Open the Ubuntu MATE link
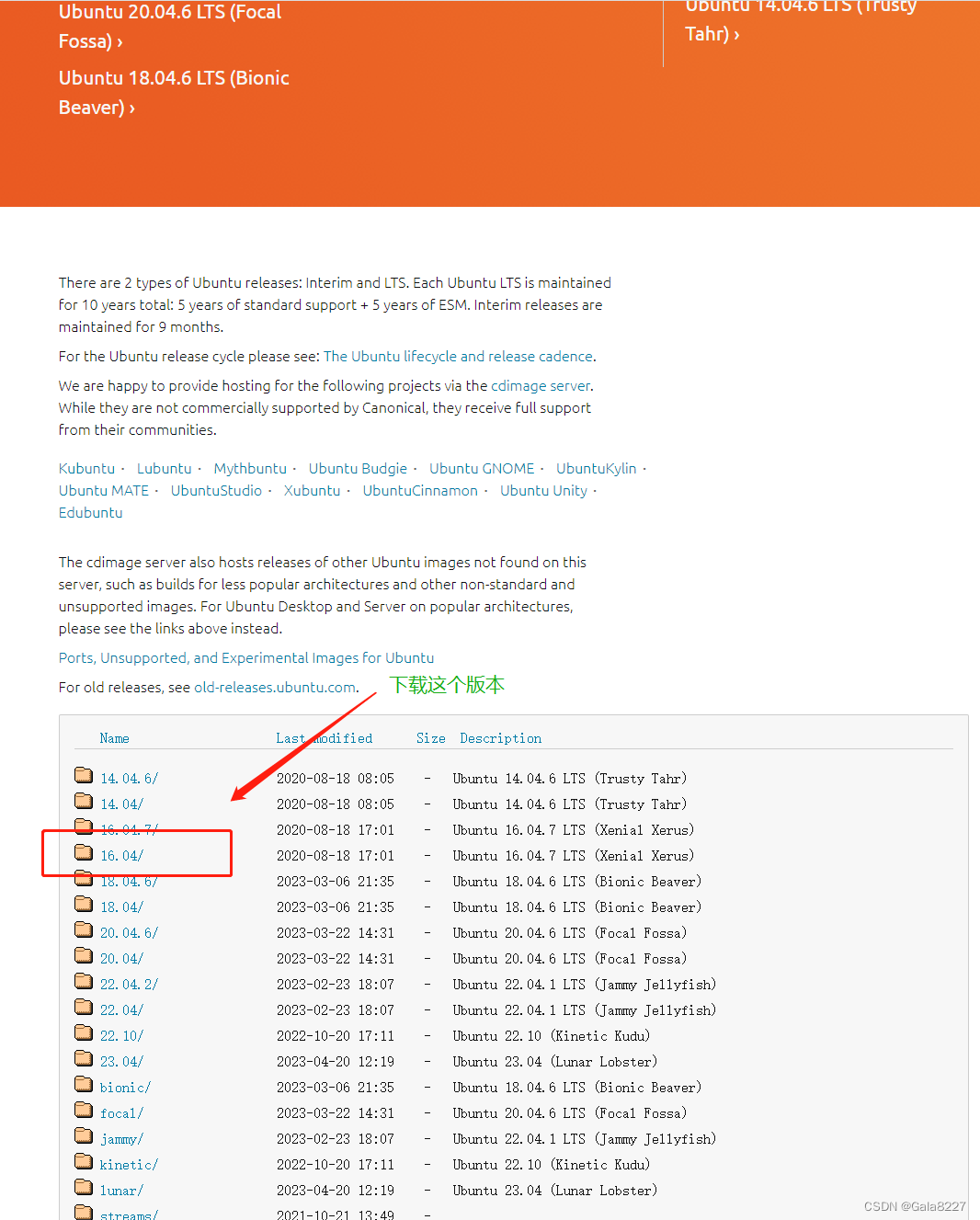980x1220 pixels. click(104, 490)
